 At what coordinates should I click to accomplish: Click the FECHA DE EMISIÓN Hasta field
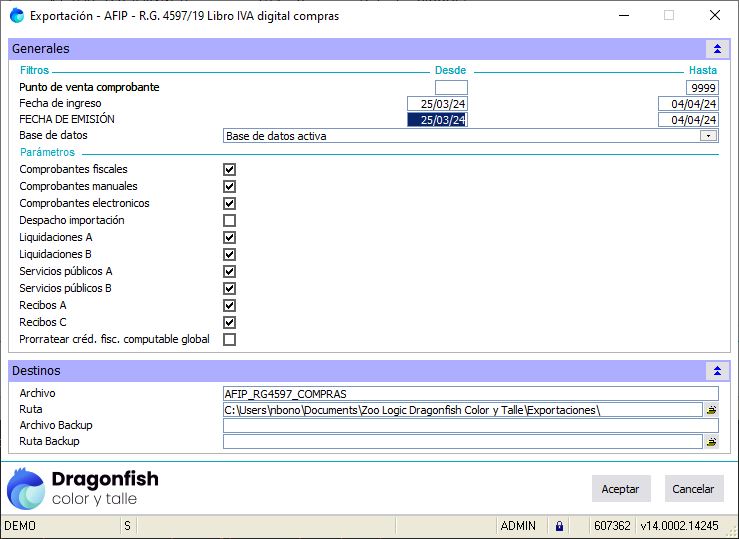pos(689,120)
